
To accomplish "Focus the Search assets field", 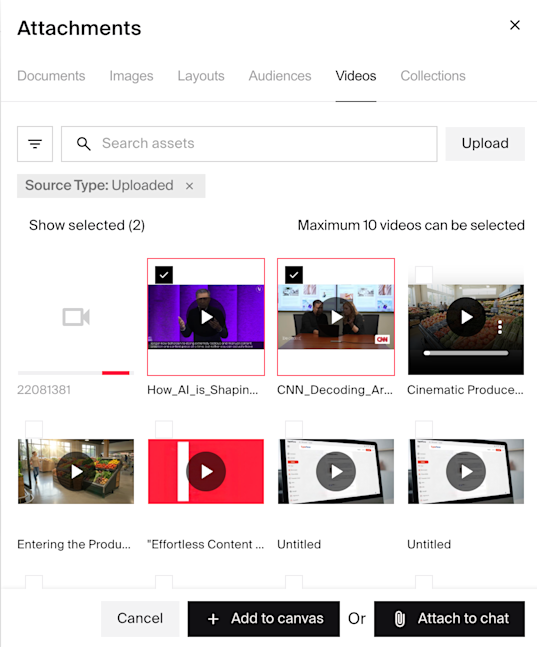I will (x=249, y=144).
